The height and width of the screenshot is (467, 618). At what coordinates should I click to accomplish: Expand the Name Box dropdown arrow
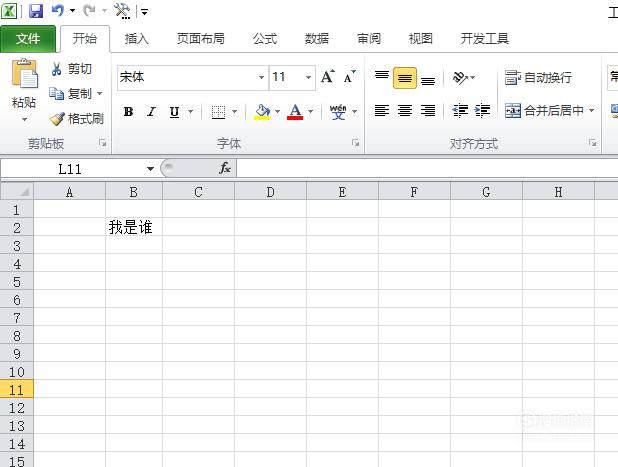tap(150, 169)
